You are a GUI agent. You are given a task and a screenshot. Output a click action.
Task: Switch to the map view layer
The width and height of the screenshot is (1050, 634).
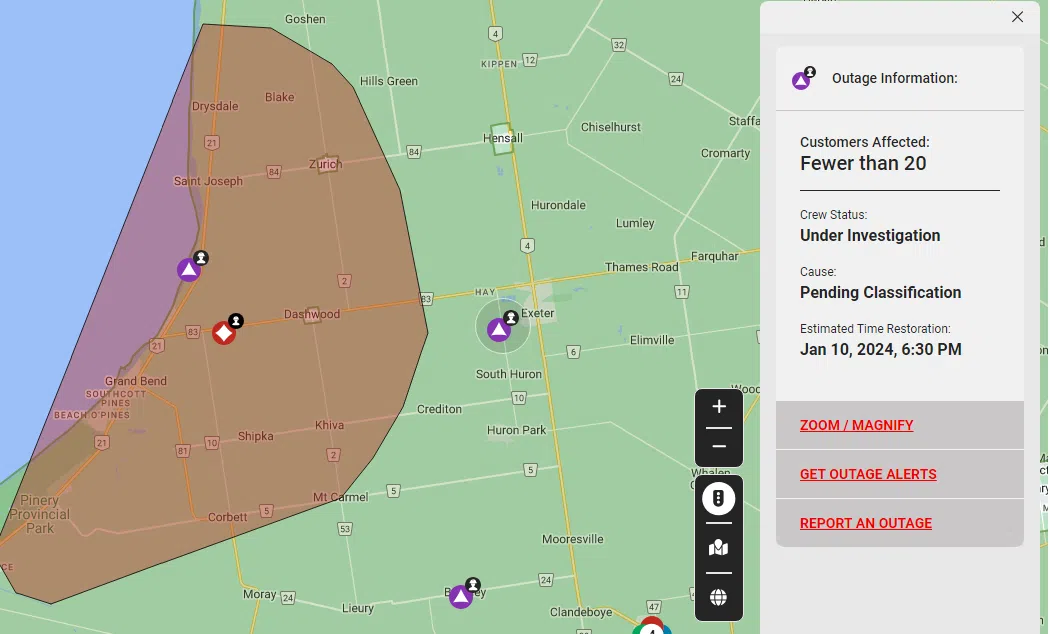(718, 548)
